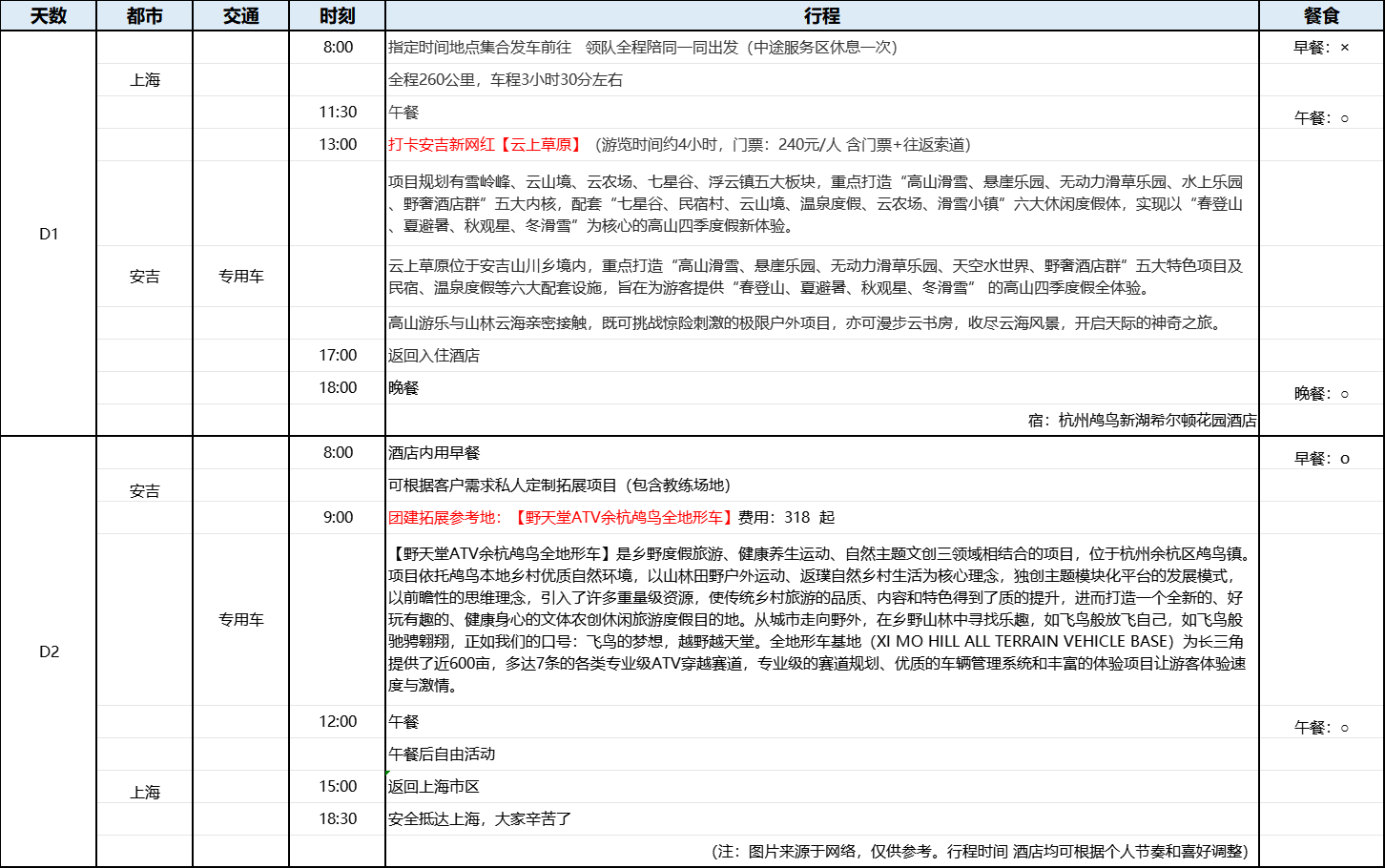Select the 18:30 time cell

point(338,819)
